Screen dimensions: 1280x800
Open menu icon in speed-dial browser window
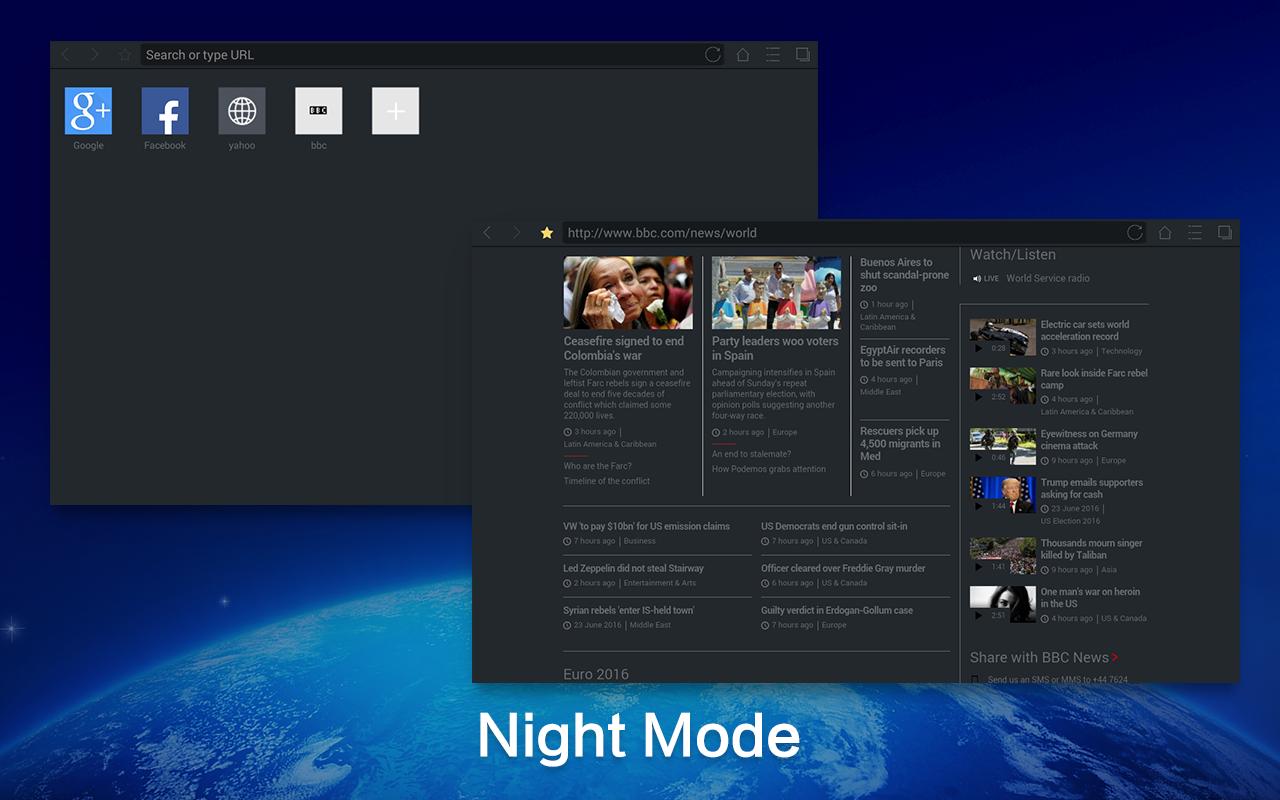[x=773, y=55]
